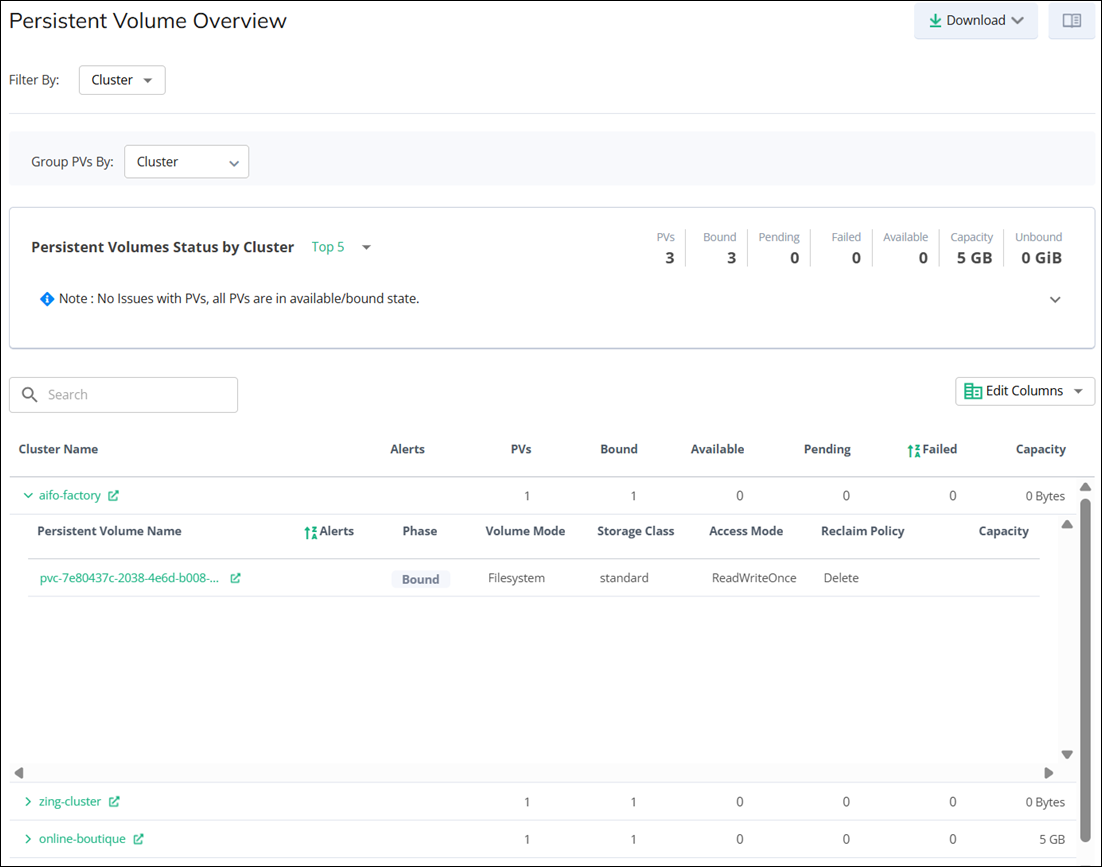Click the sort icon beside Failed column
The image size is (1102, 867).
coord(913,450)
